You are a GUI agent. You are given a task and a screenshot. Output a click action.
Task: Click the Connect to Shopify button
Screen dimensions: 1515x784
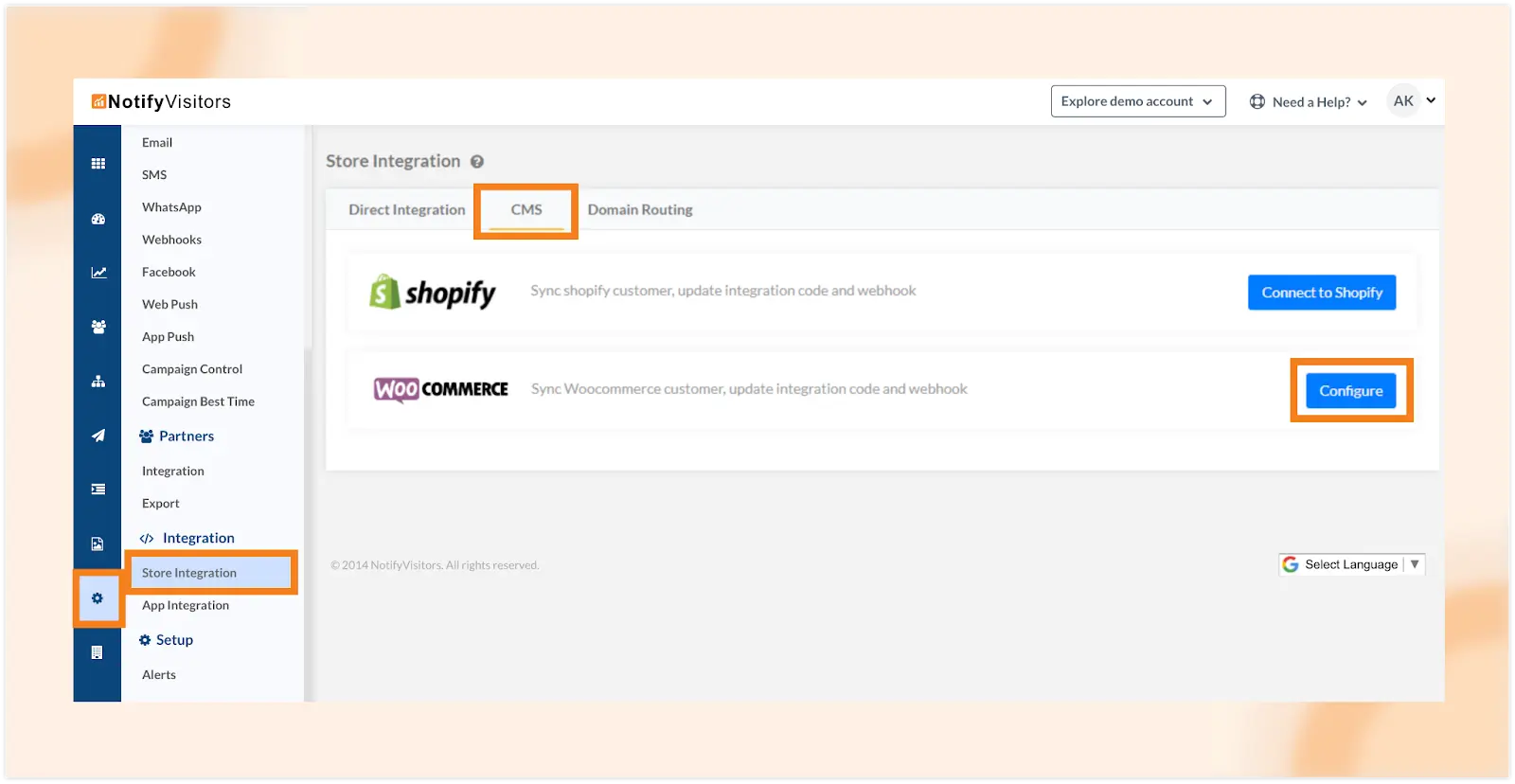point(1321,293)
